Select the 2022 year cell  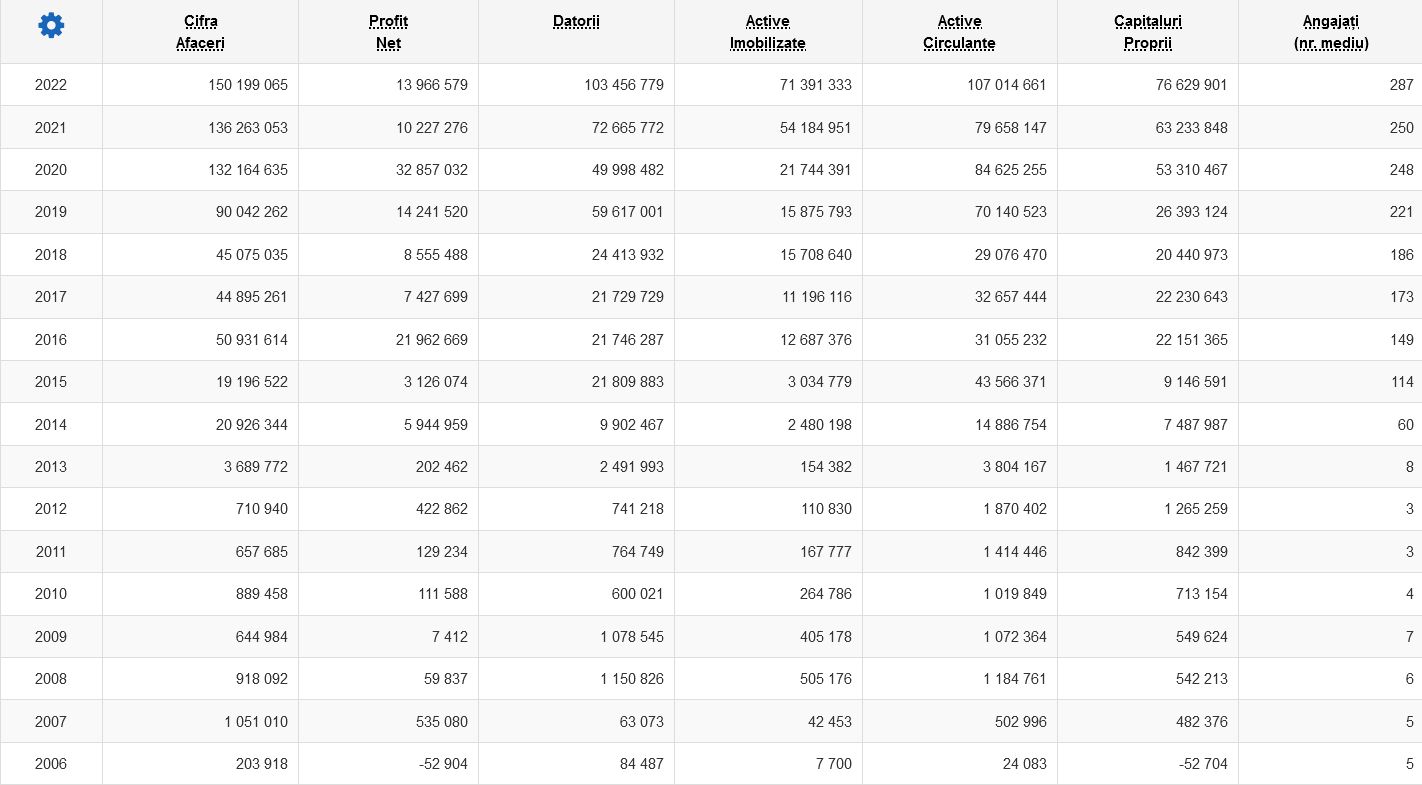pyautogui.click(x=51, y=85)
